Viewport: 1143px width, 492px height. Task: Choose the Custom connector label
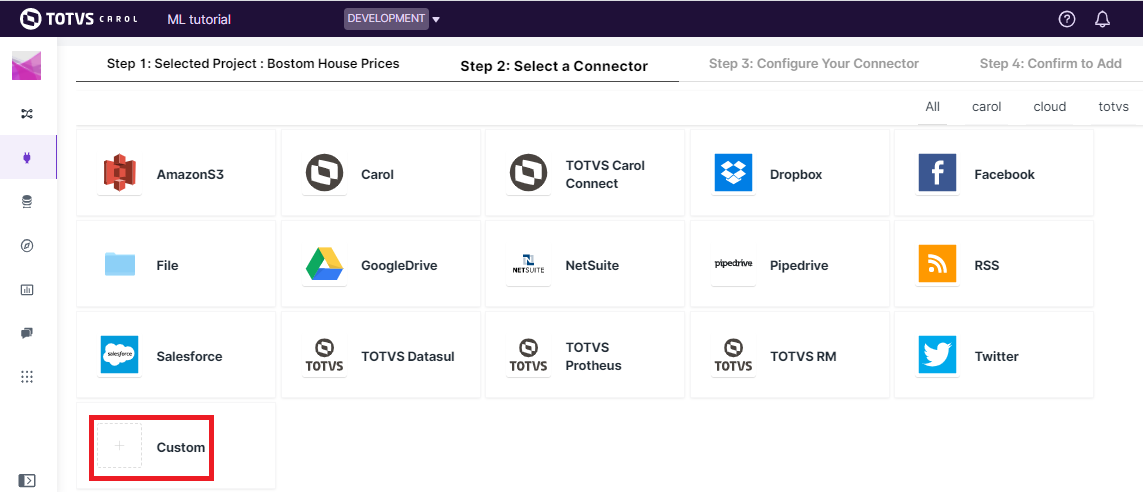pos(181,447)
